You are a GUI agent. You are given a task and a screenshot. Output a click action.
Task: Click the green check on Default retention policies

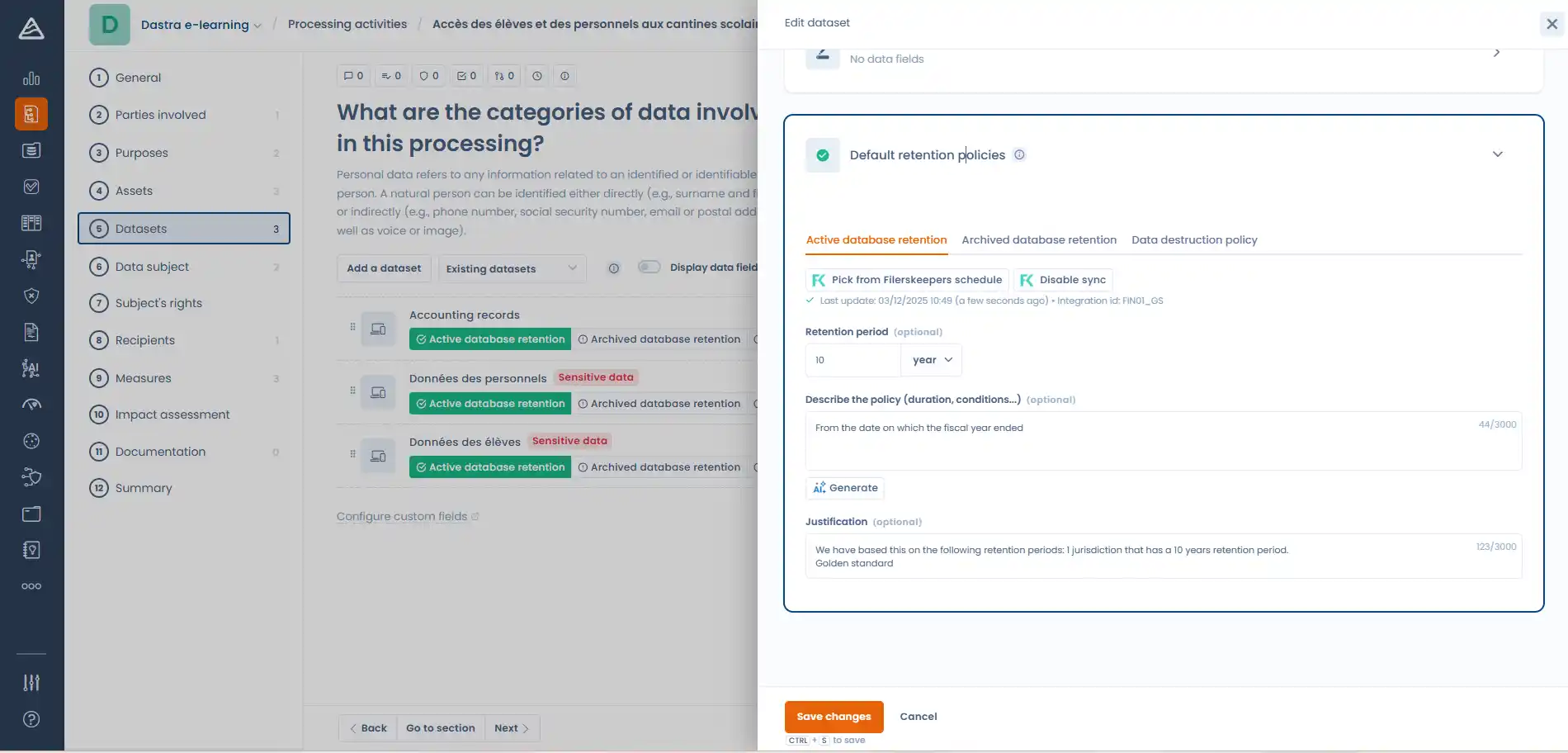822,155
